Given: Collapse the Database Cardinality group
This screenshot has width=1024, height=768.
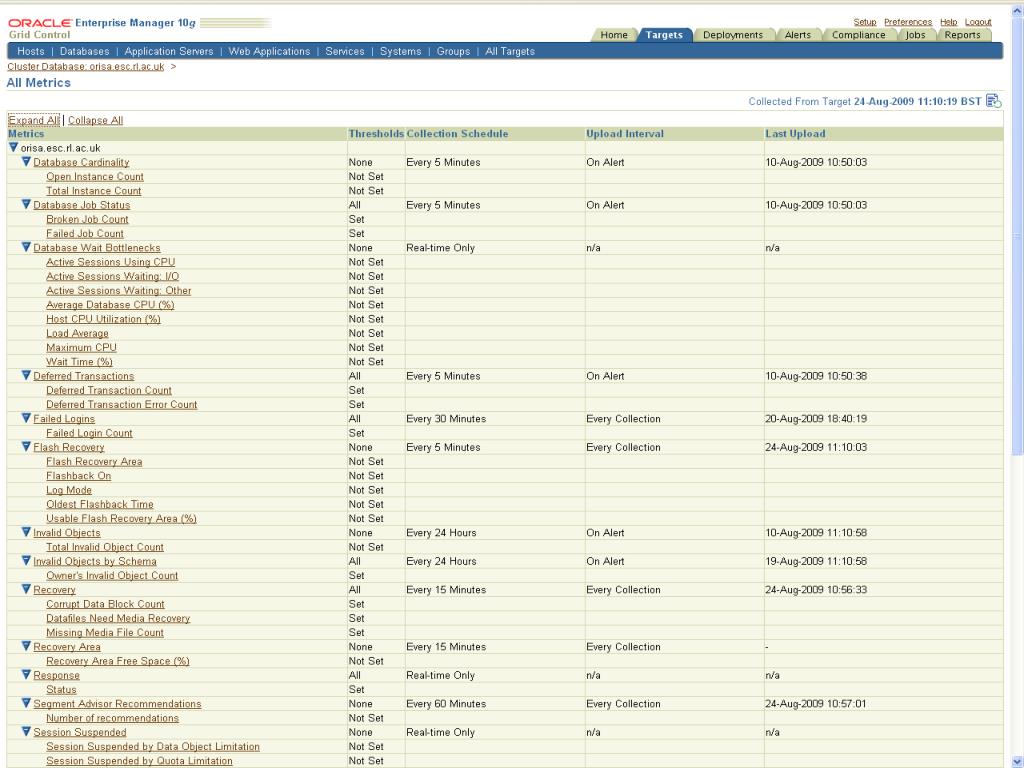Looking at the screenshot, I should pos(26,161).
